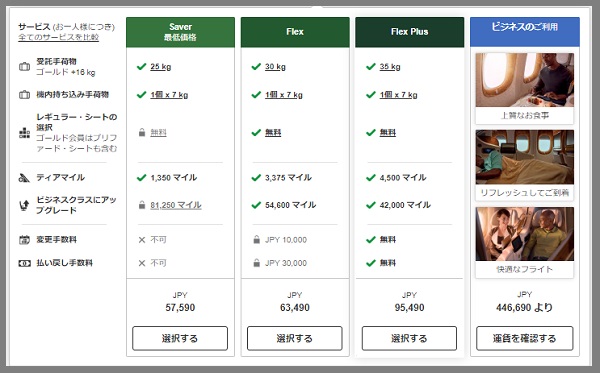Open the Flex 30 kg baggage link
Image resolution: width=600 pixels, height=373 pixels.
(x=275, y=67)
